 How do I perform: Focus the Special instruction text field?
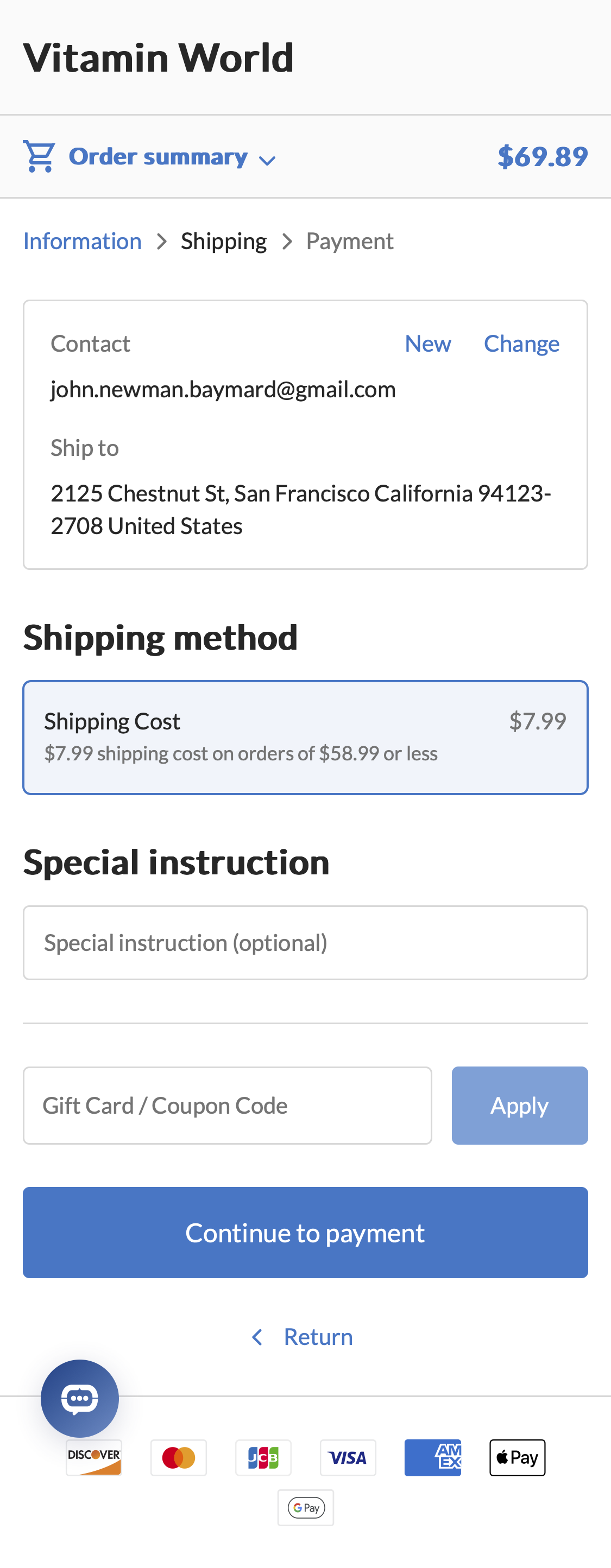[x=305, y=942]
